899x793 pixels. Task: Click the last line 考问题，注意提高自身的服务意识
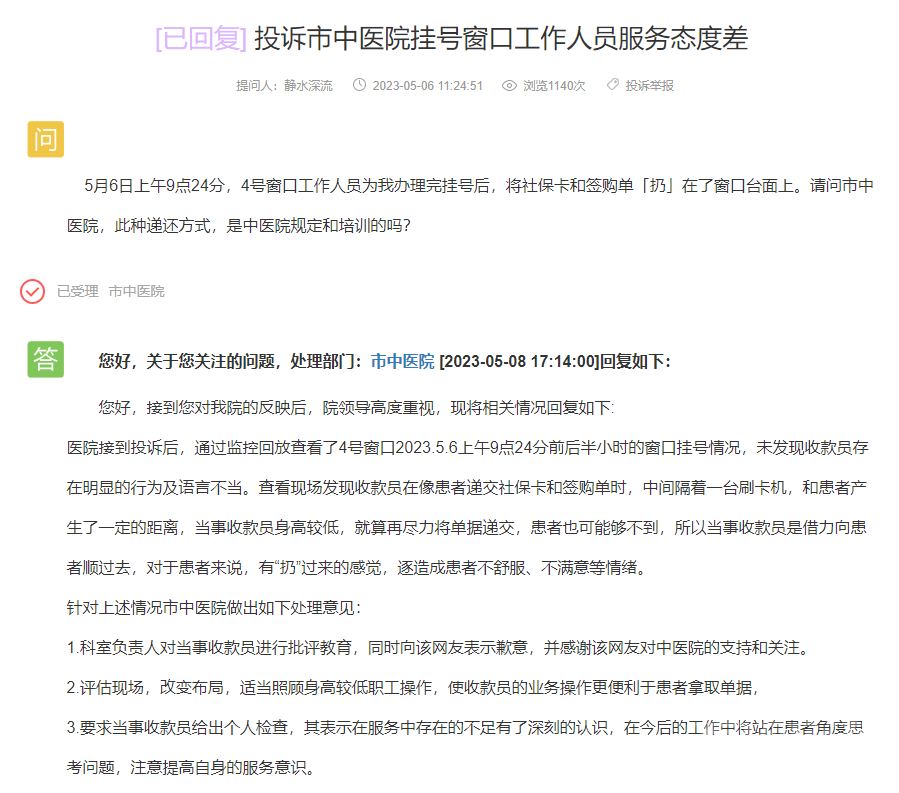191,767
